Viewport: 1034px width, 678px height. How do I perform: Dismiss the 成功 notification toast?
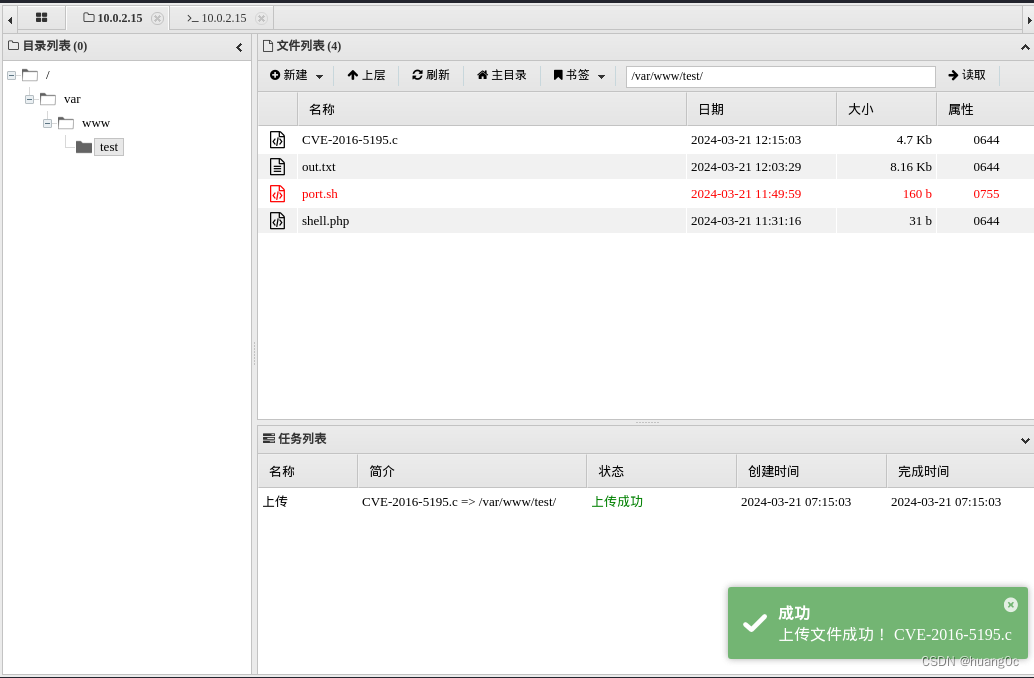1011,604
